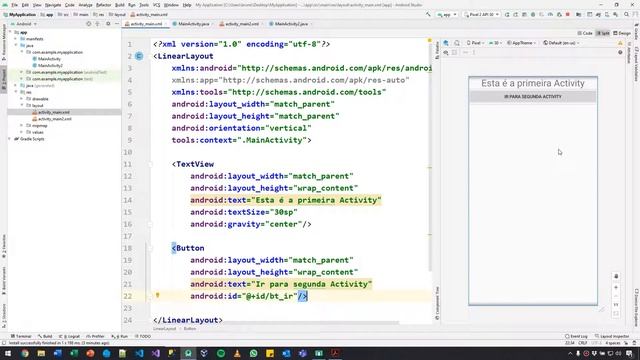Click the orientation icon in preview toolbar
The height and width of the screenshot is (360, 640).
point(457,43)
